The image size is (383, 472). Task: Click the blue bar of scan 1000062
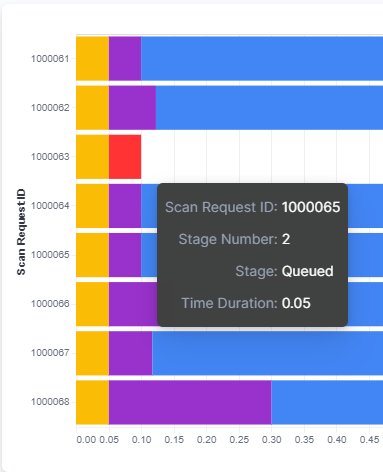point(269,108)
